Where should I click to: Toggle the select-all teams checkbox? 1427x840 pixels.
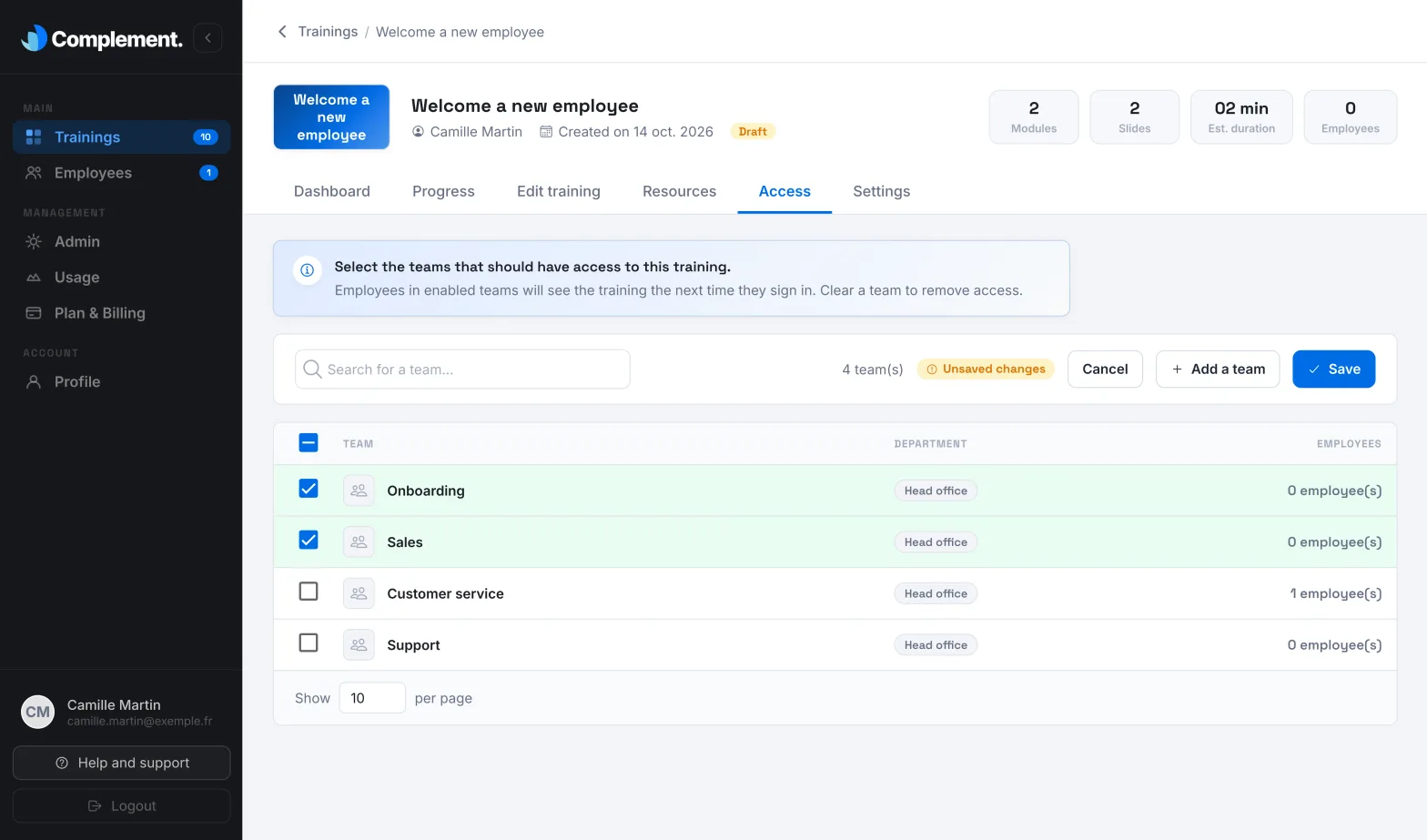coord(309,443)
